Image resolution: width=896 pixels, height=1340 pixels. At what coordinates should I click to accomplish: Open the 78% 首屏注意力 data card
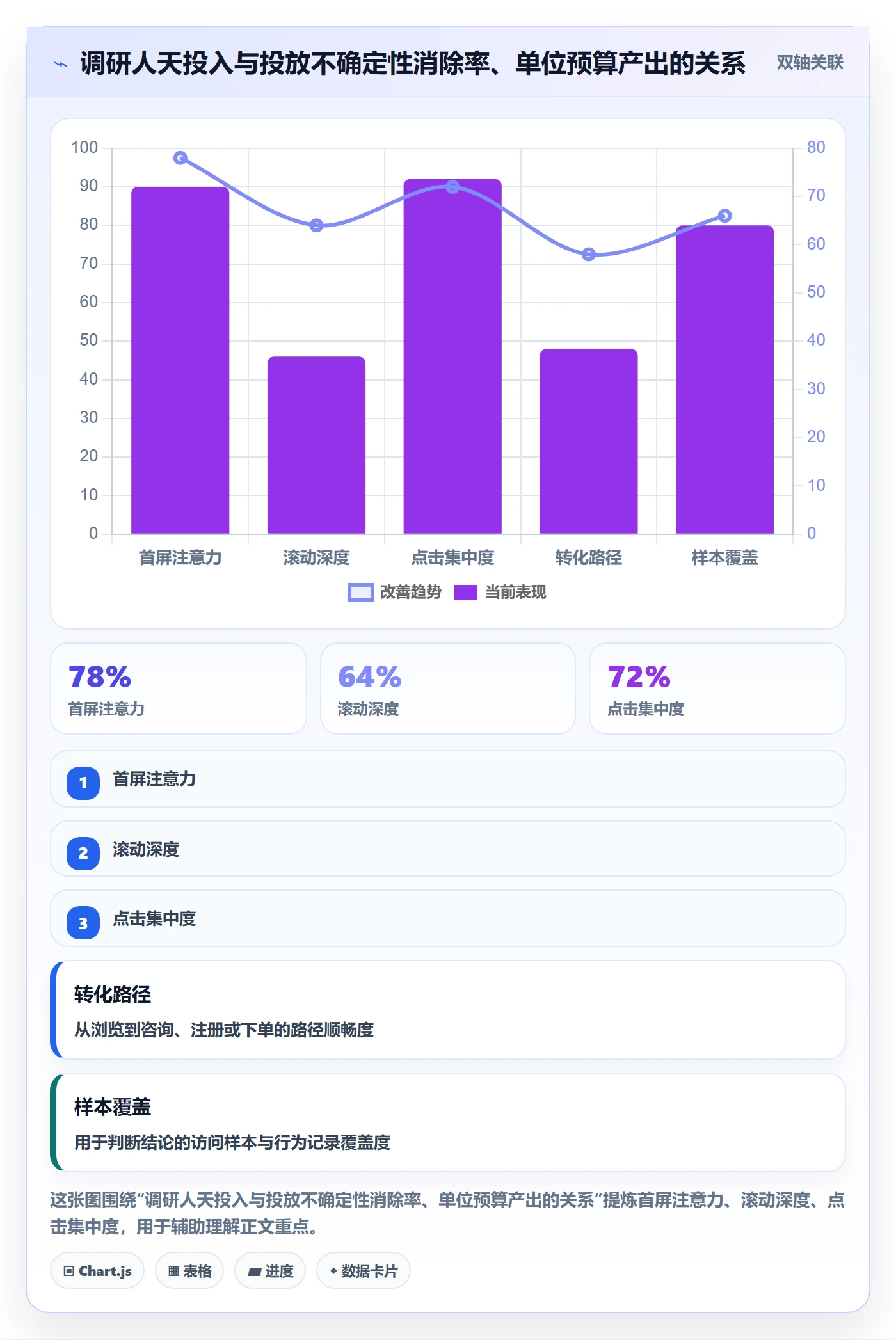pyautogui.click(x=179, y=689)
